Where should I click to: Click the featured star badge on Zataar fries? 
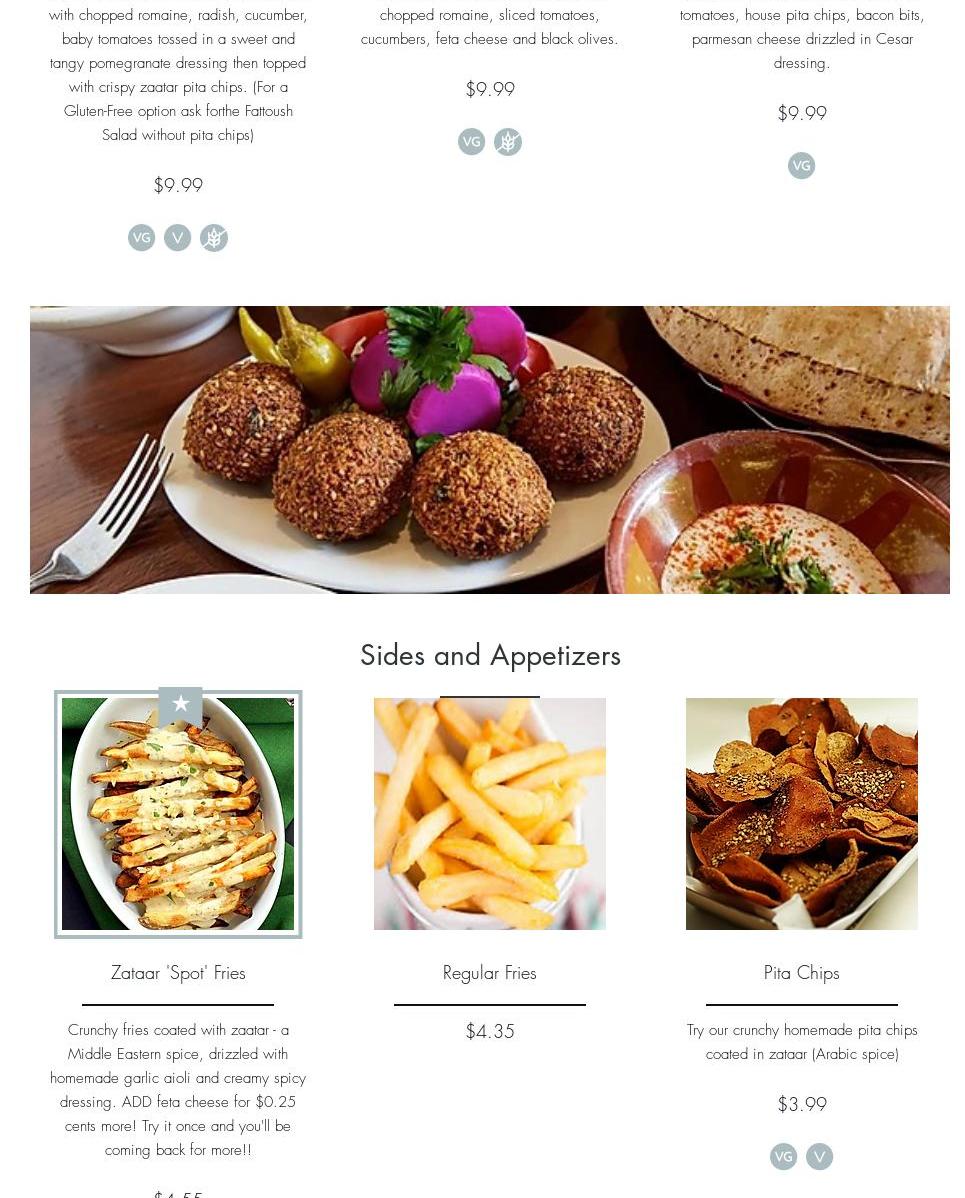[x=180, y=705]
